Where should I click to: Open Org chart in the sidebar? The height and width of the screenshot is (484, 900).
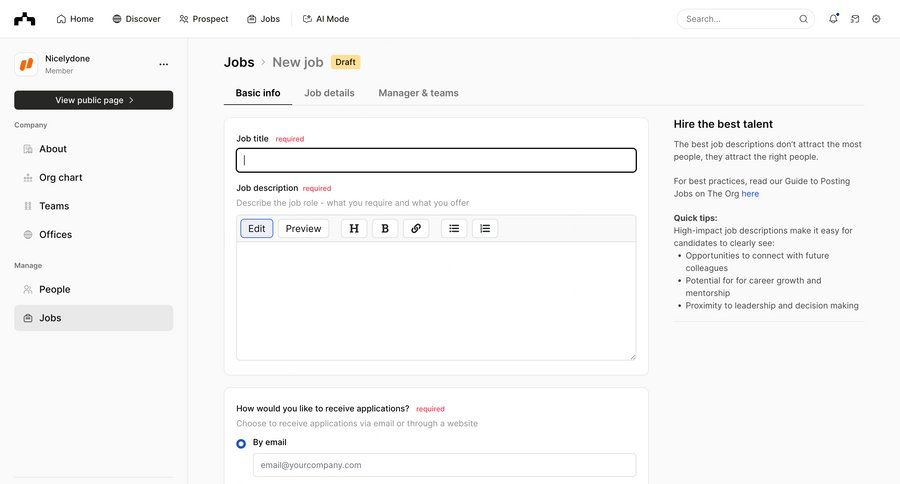tap(94, 178)
